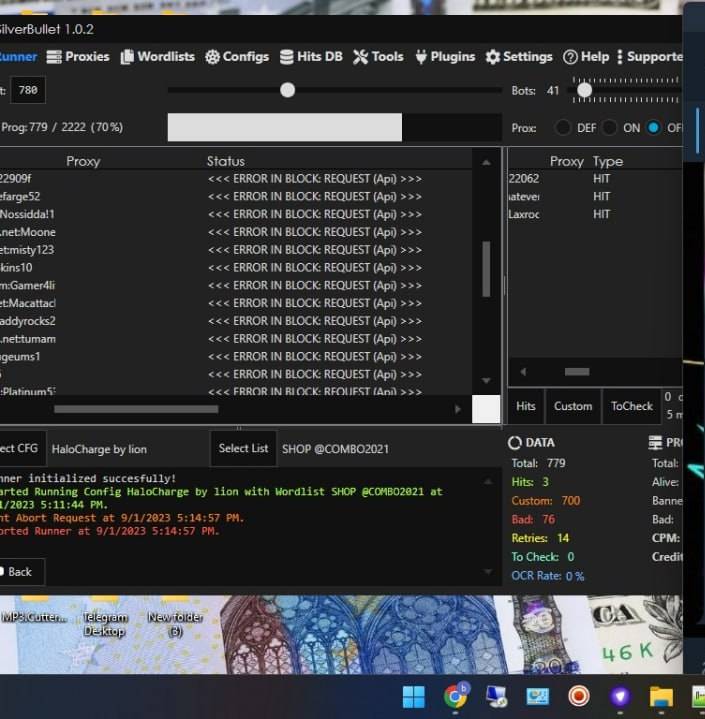
Task: Click the start position input showing 780
Action: [28, 90]
